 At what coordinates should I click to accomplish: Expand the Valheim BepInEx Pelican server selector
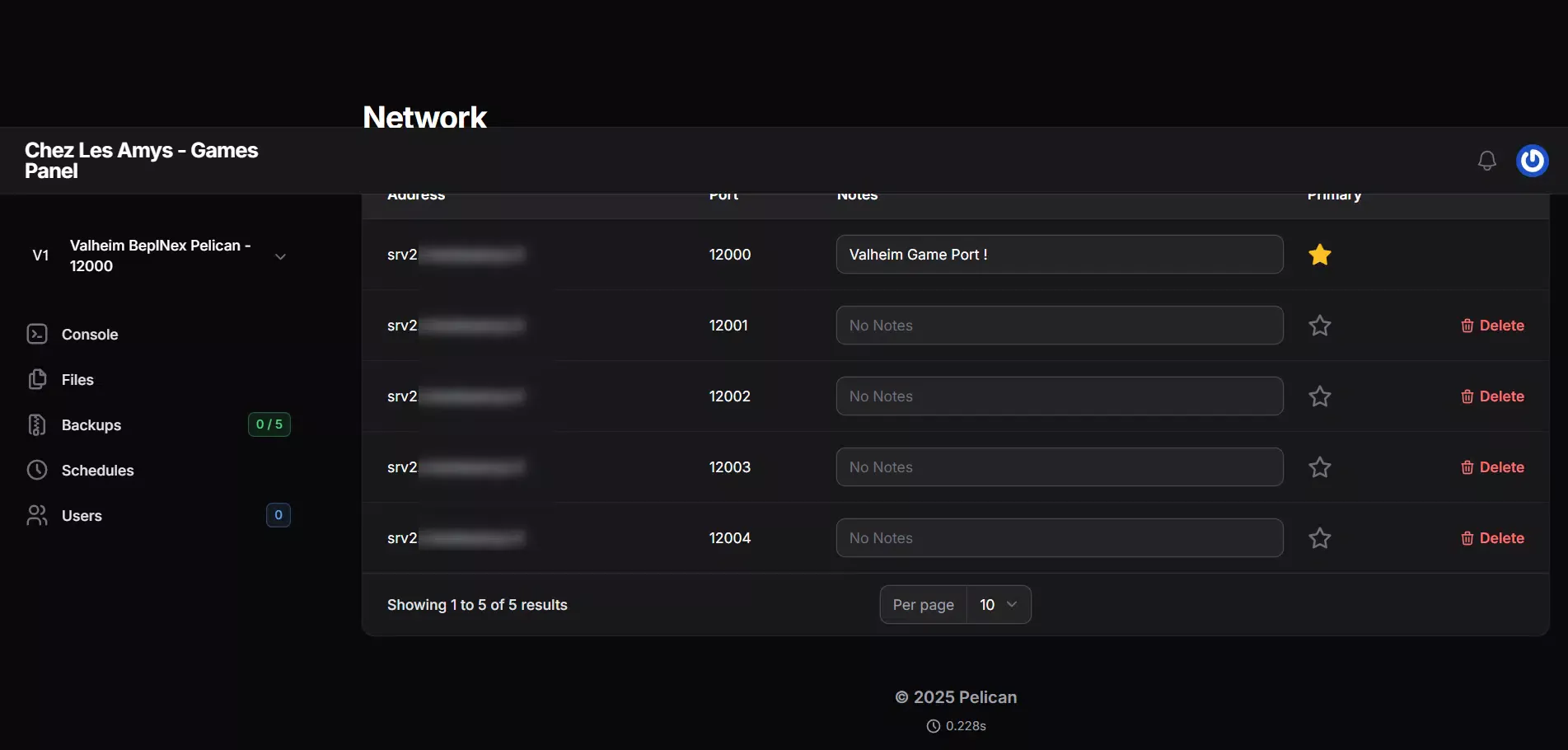[280, 256]
